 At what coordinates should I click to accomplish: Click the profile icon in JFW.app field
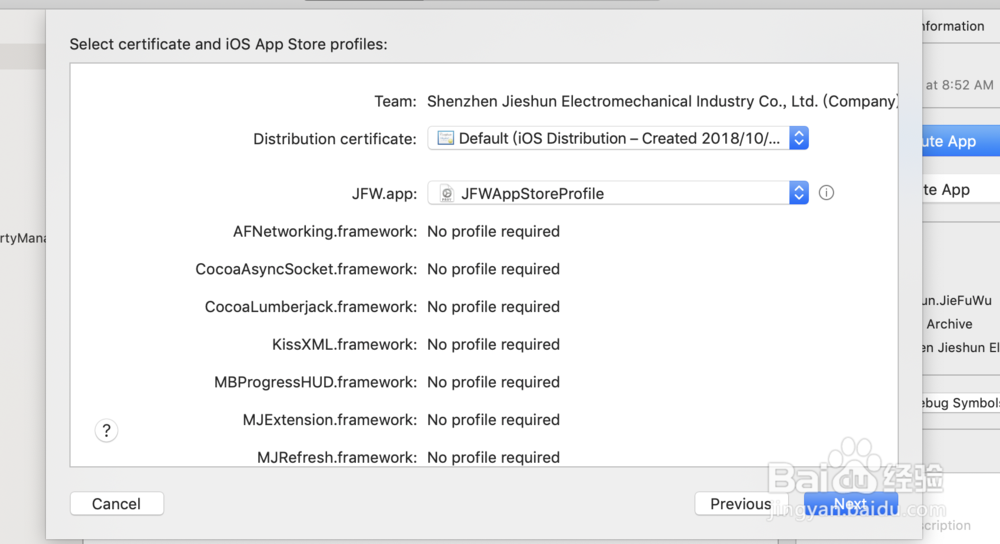[x=446, y=193]
